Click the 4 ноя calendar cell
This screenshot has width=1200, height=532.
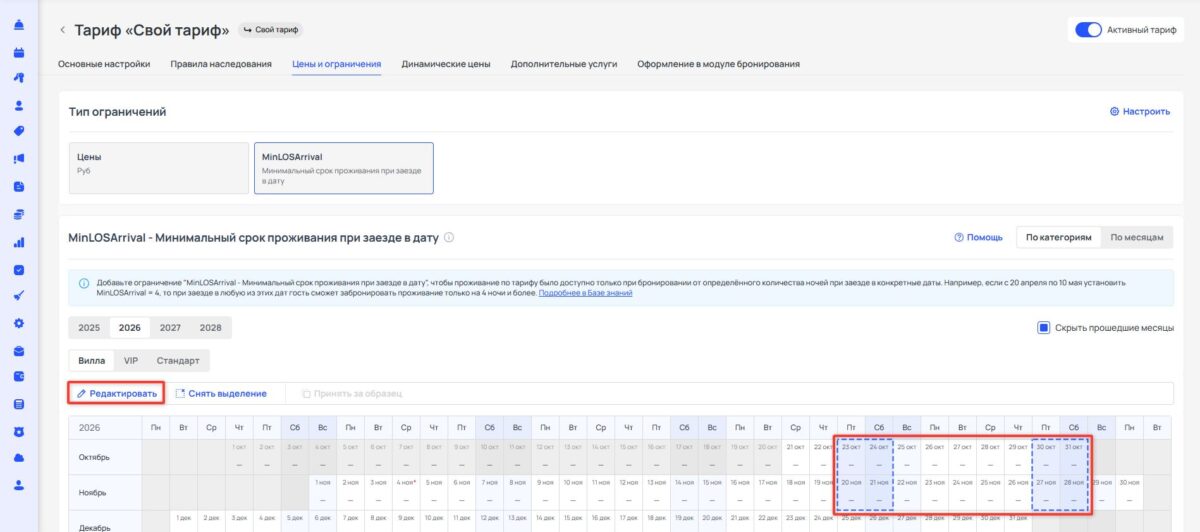click(x=406, y=492)
